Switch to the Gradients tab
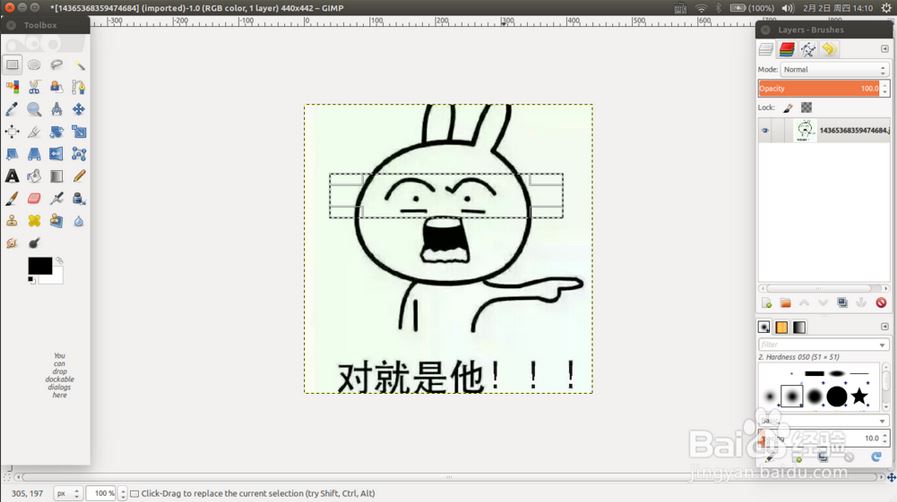897x502 pixels. 799,327
